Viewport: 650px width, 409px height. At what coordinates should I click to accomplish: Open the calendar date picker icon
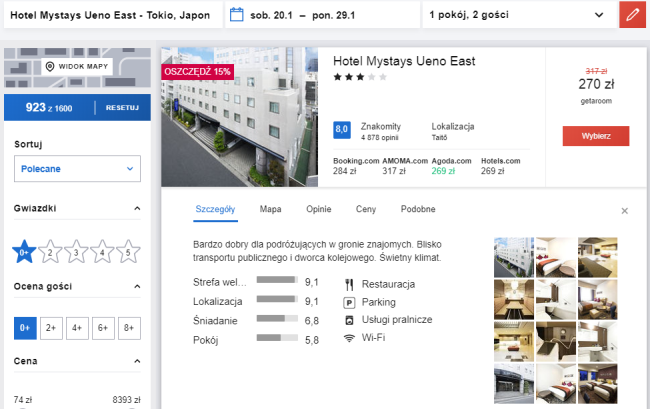pyautogui.click(x=236, y=15)
